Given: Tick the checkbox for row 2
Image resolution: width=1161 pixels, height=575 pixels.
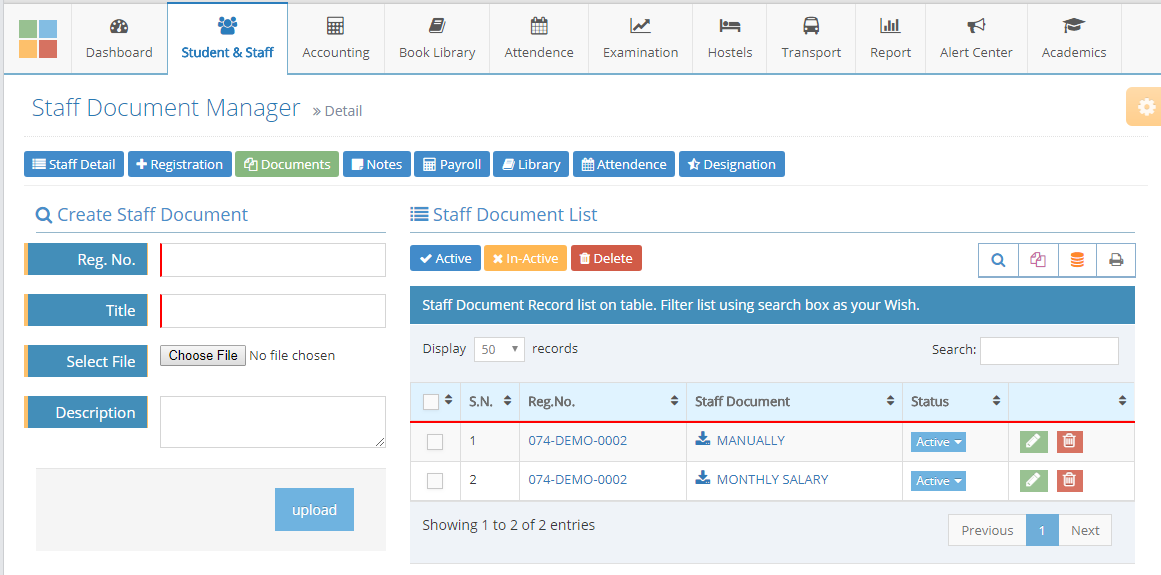Looking at the screenshot, I should click(435, 481).
